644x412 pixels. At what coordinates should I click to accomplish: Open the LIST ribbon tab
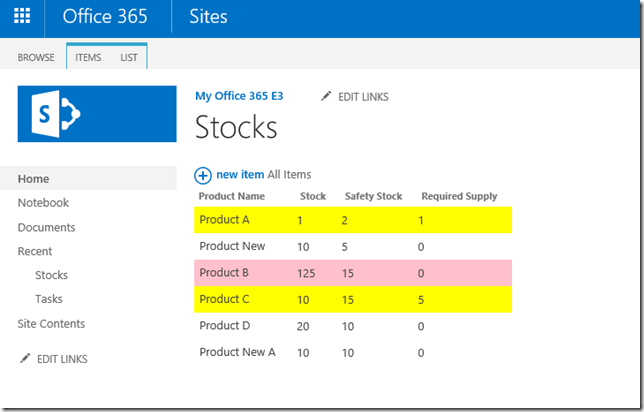[128, 58]
